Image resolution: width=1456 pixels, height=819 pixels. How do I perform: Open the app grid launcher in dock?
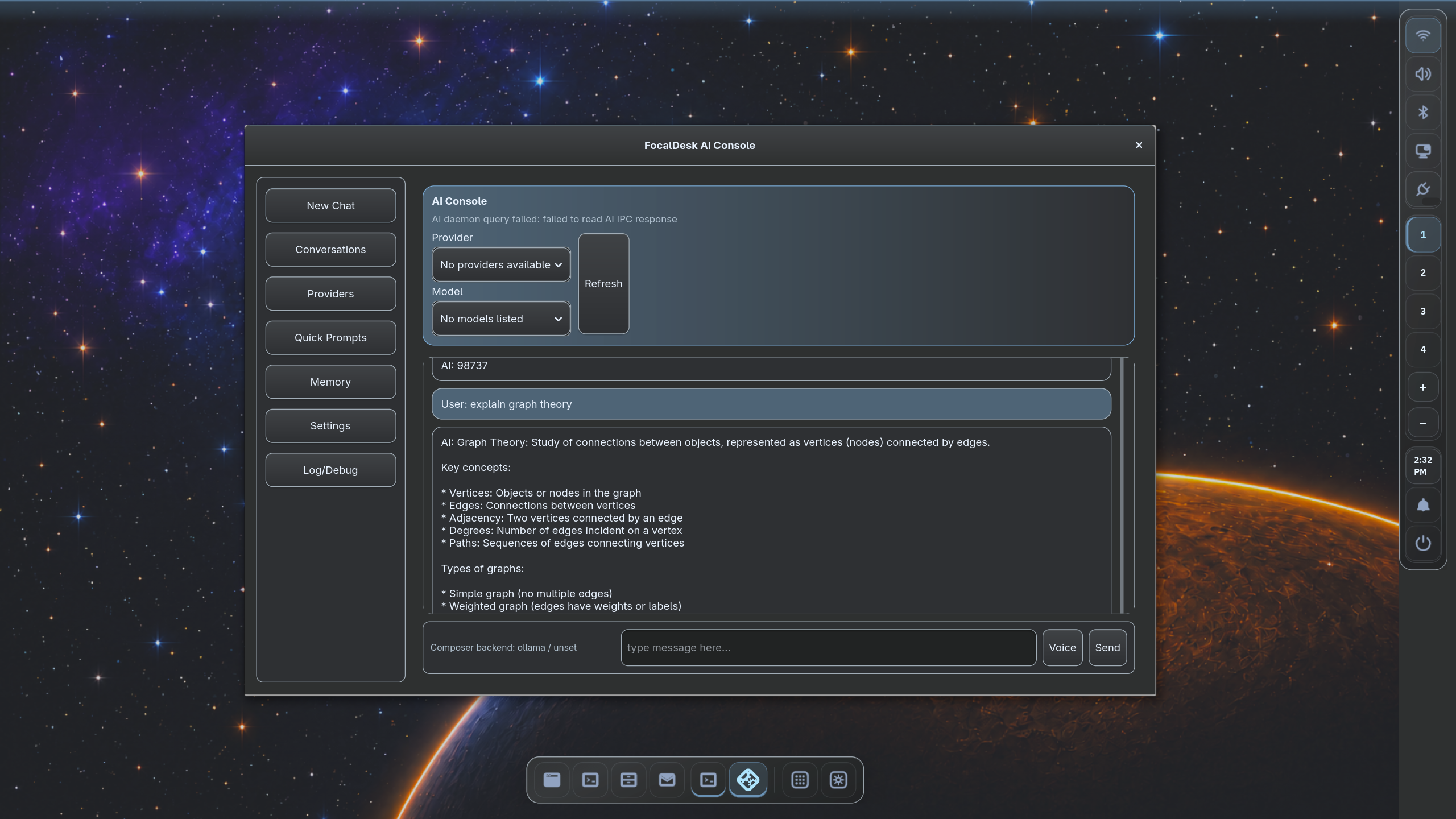coord(800,780)
